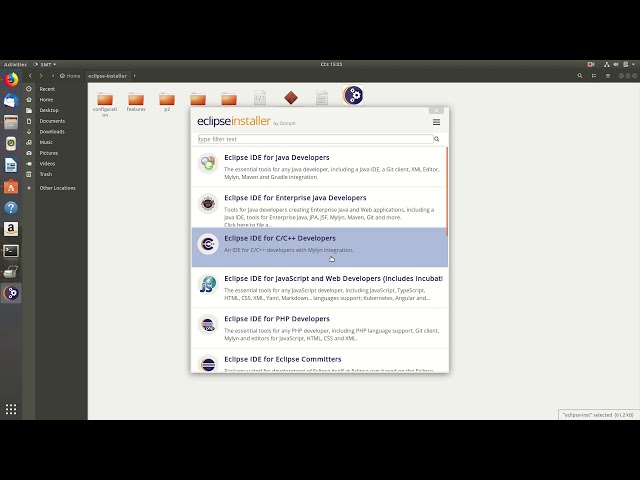Select the JavaScript and Web Developers icon
The width and height of the screenshot is (640, 480).
click(x=208, y=284)
